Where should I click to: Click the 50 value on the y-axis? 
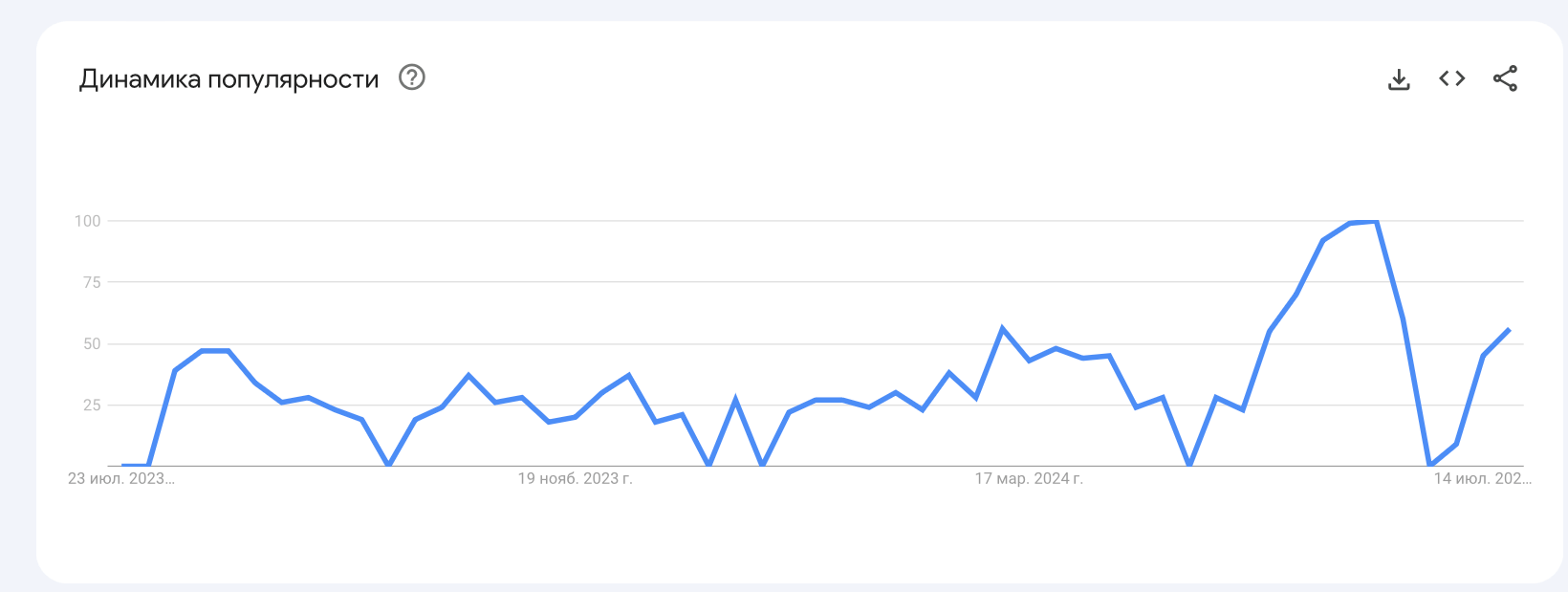[92, 343]
